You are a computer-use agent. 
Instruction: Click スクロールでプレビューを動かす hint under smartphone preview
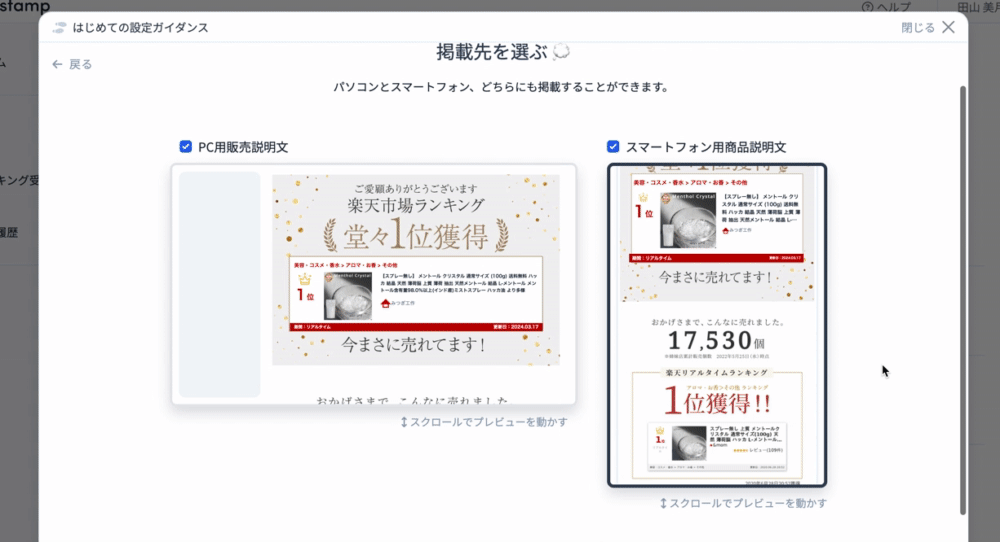coord(744,503)
